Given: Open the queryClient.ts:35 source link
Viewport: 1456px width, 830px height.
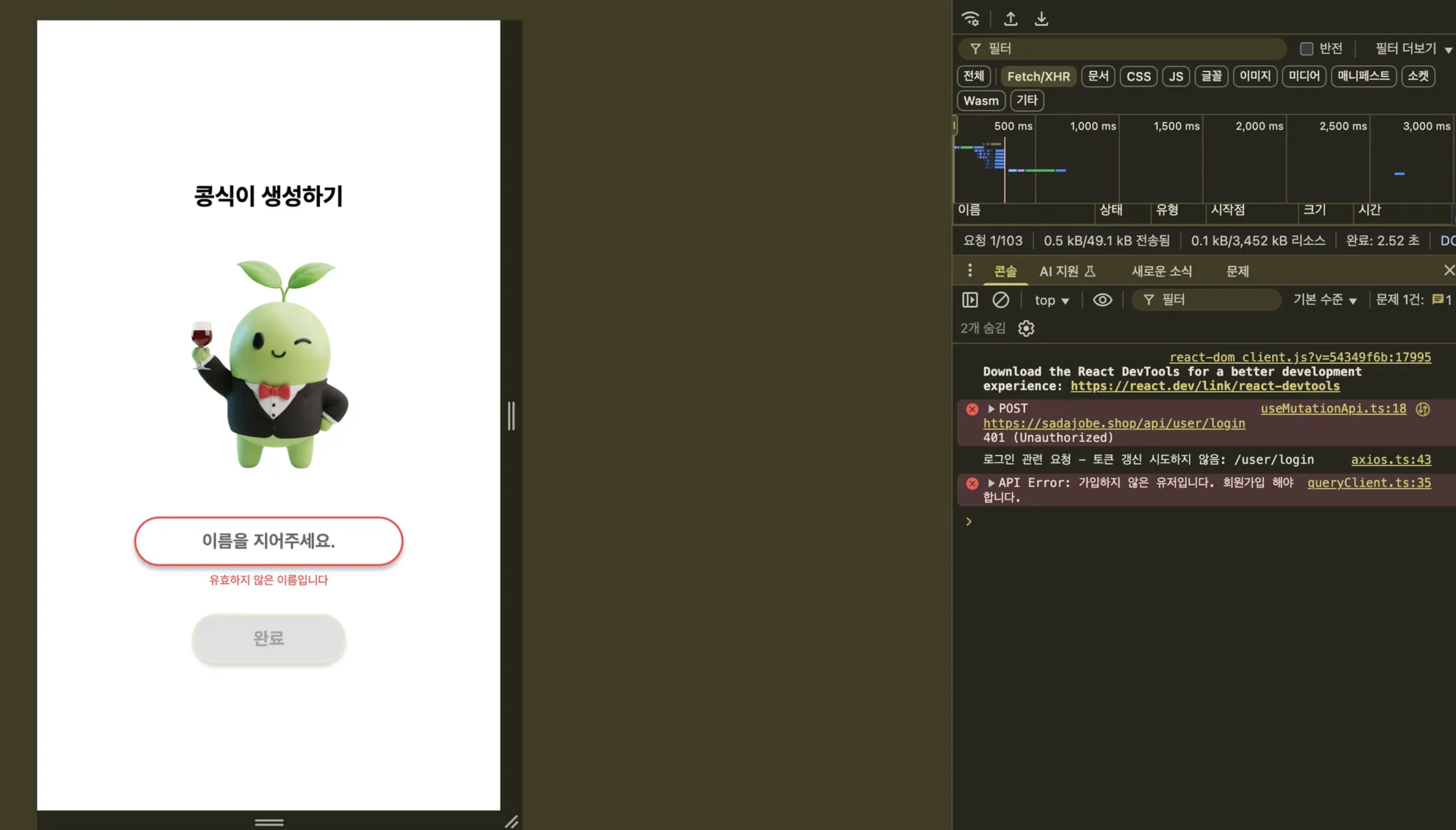Looking at the screenshot, I should point(1369,483).
